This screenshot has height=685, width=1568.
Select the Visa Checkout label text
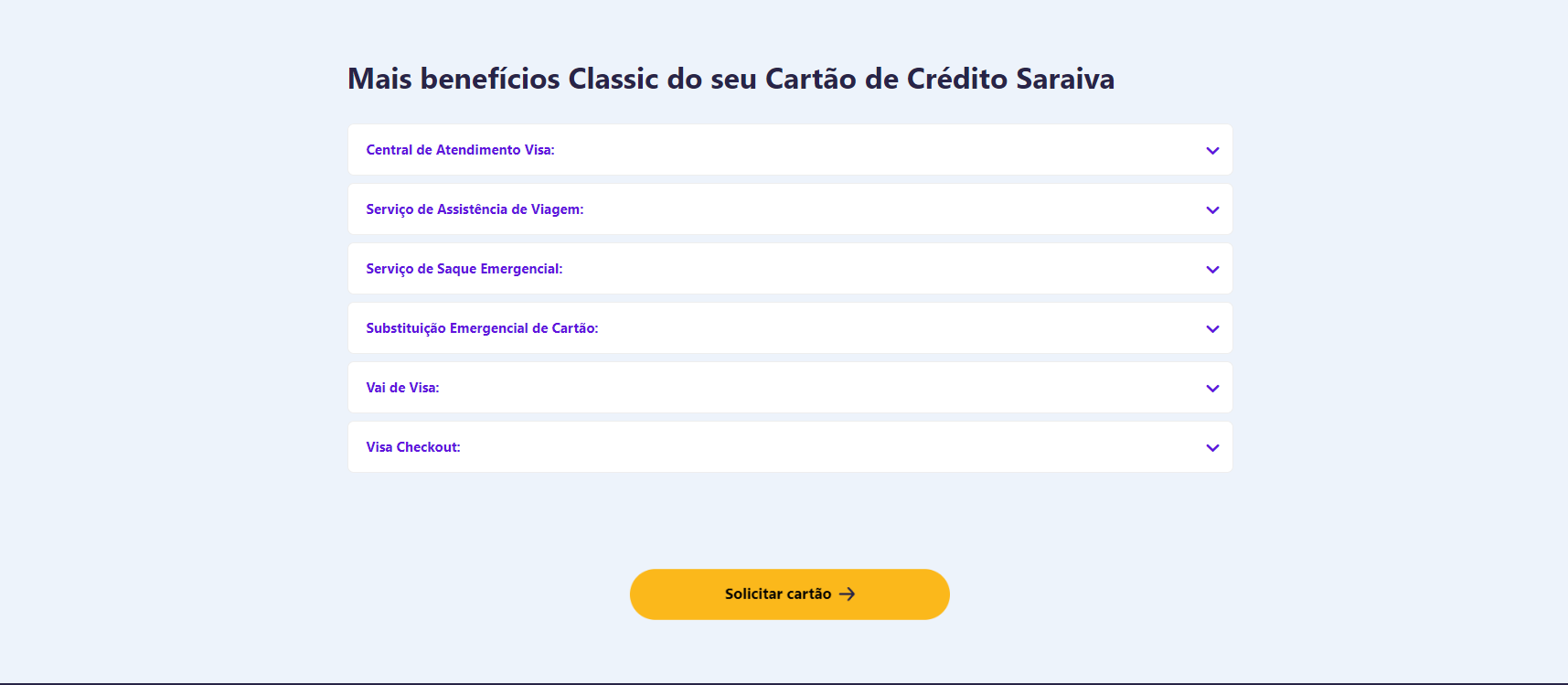pos(413,447)
